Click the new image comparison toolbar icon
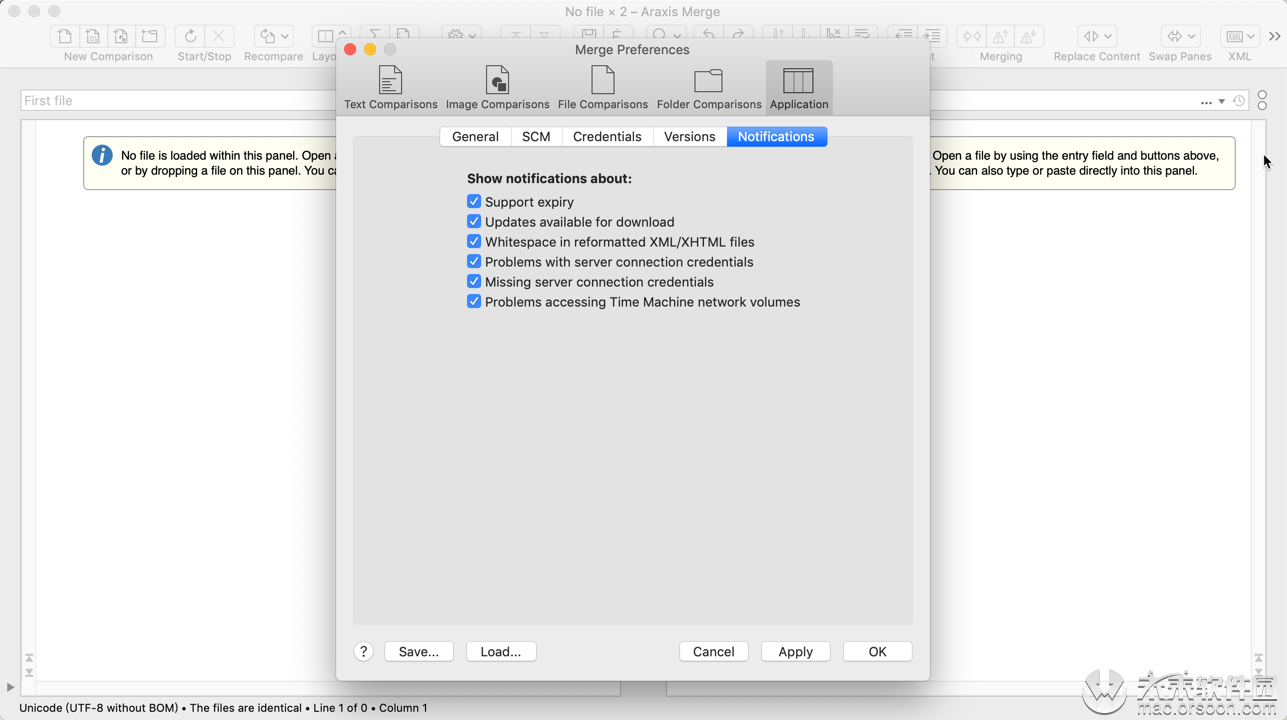Screen dimensions: 1287x720 click(121, 36)
